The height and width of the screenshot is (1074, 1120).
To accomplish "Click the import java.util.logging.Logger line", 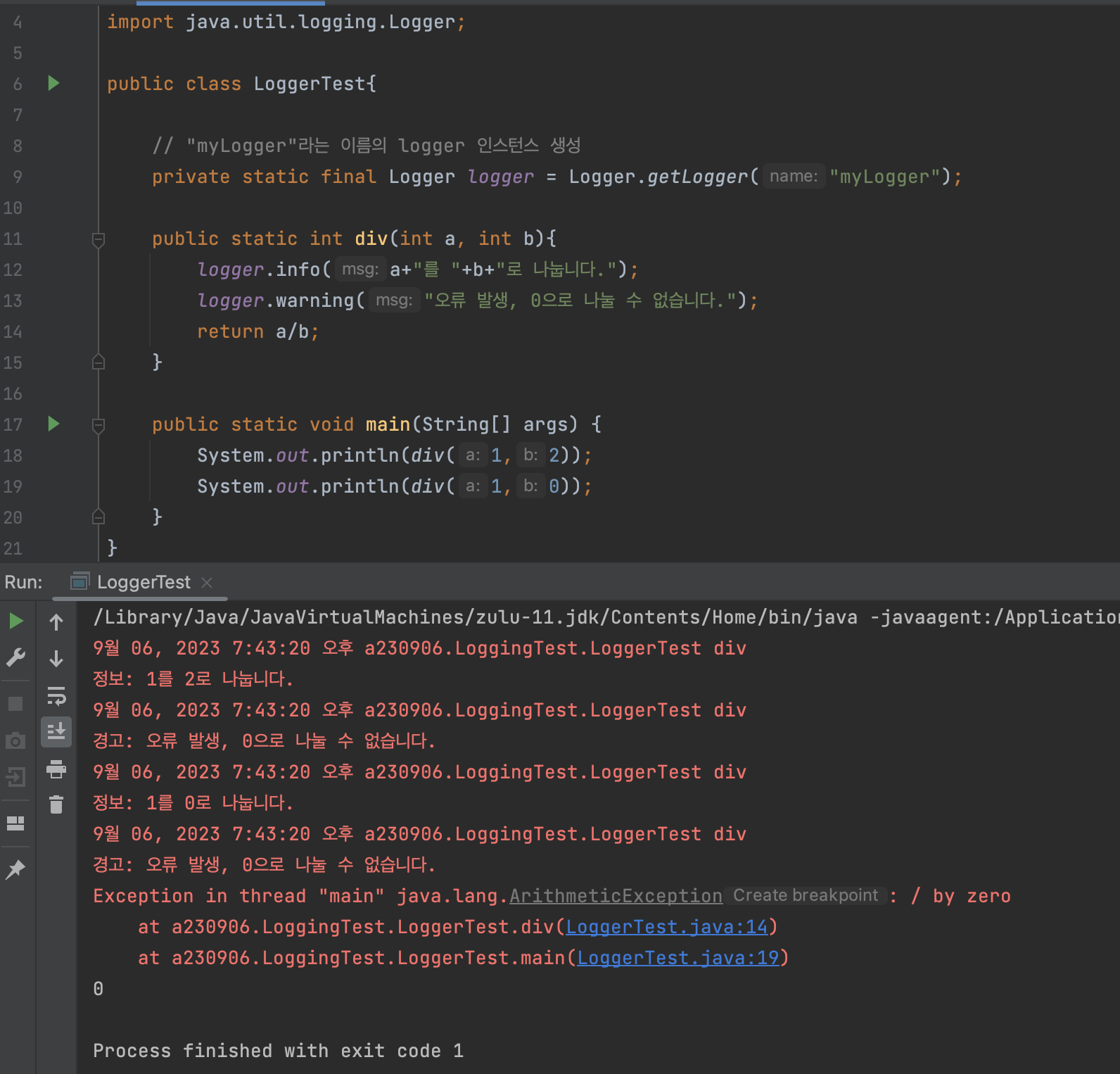I will [286, 22].
